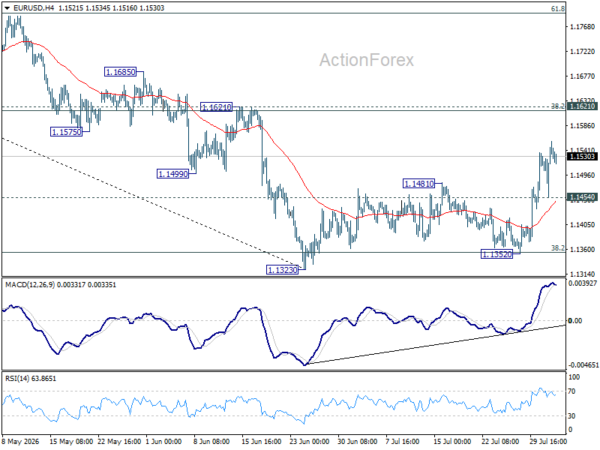This screenshot has width=600, height=450.
Task: Click the 1.14540 level tag on price axis
Action: pos(582,197)
